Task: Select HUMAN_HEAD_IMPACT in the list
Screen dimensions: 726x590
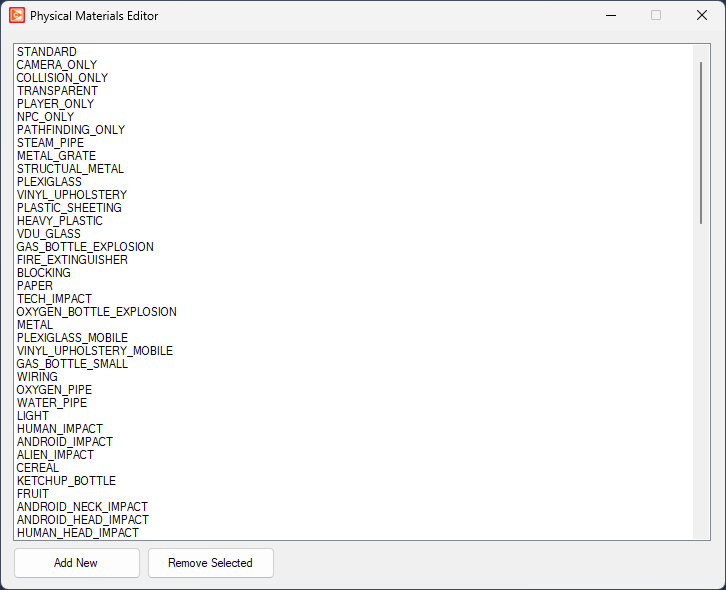Action: point(78,533)
